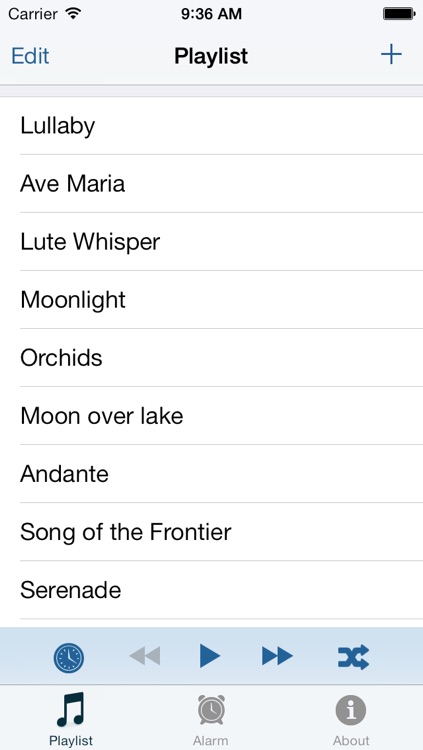The height and width of the screenshot is (750, 423).
Task: Add a new song with plus icon
Action: [x=391, y=54]
